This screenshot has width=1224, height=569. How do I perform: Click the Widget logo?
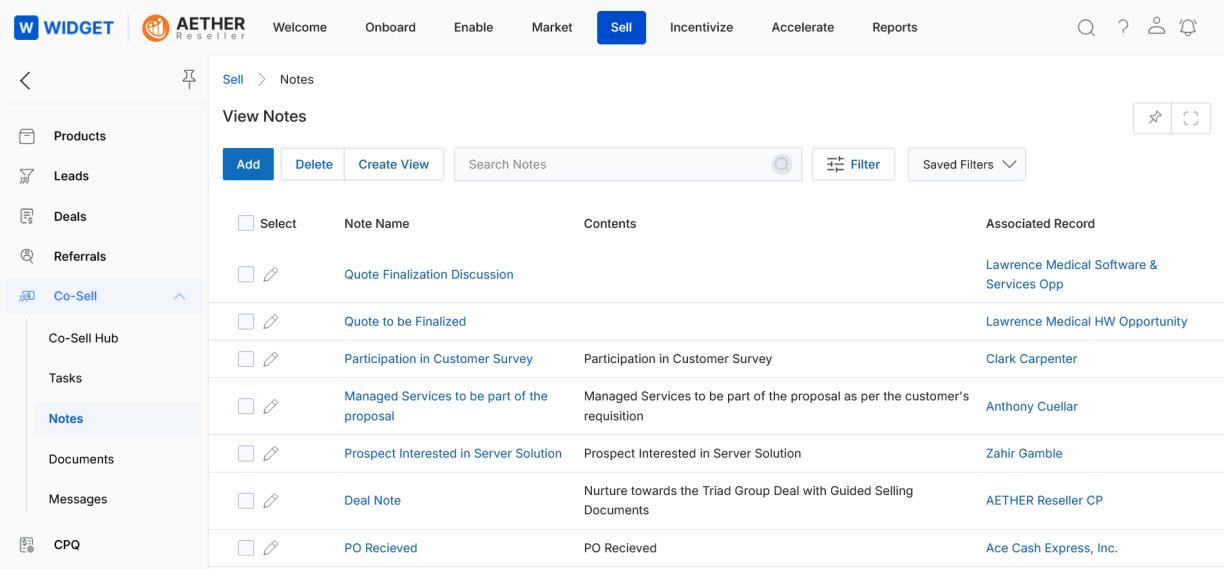coord(64,28)
